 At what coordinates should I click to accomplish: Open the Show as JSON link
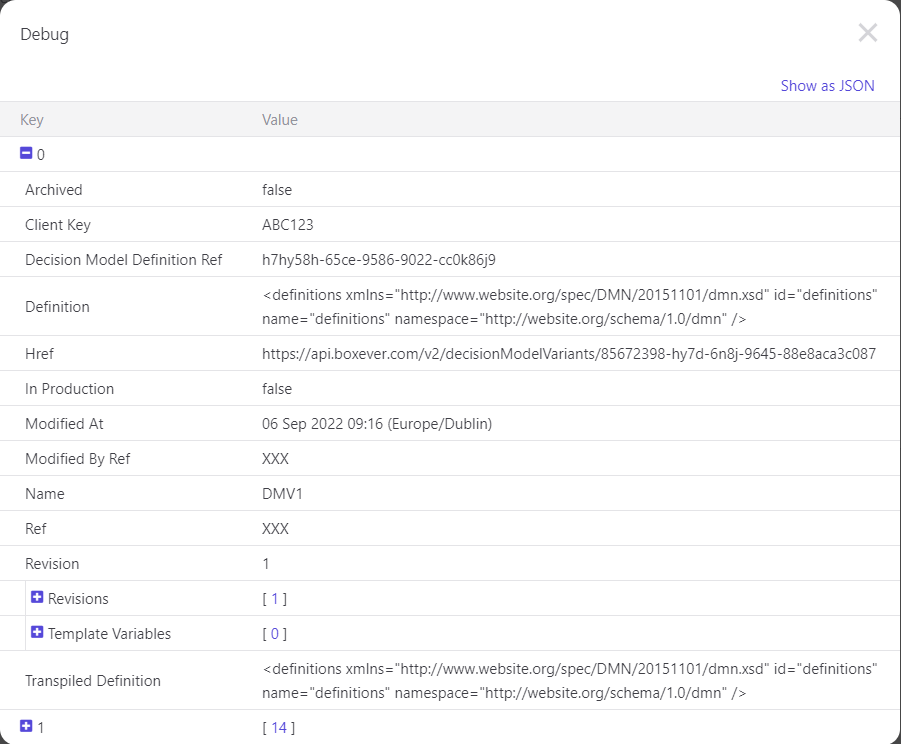827,86
